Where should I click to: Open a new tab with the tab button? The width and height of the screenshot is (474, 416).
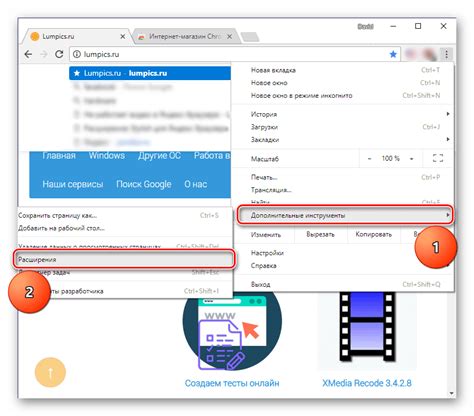point(250,37)
